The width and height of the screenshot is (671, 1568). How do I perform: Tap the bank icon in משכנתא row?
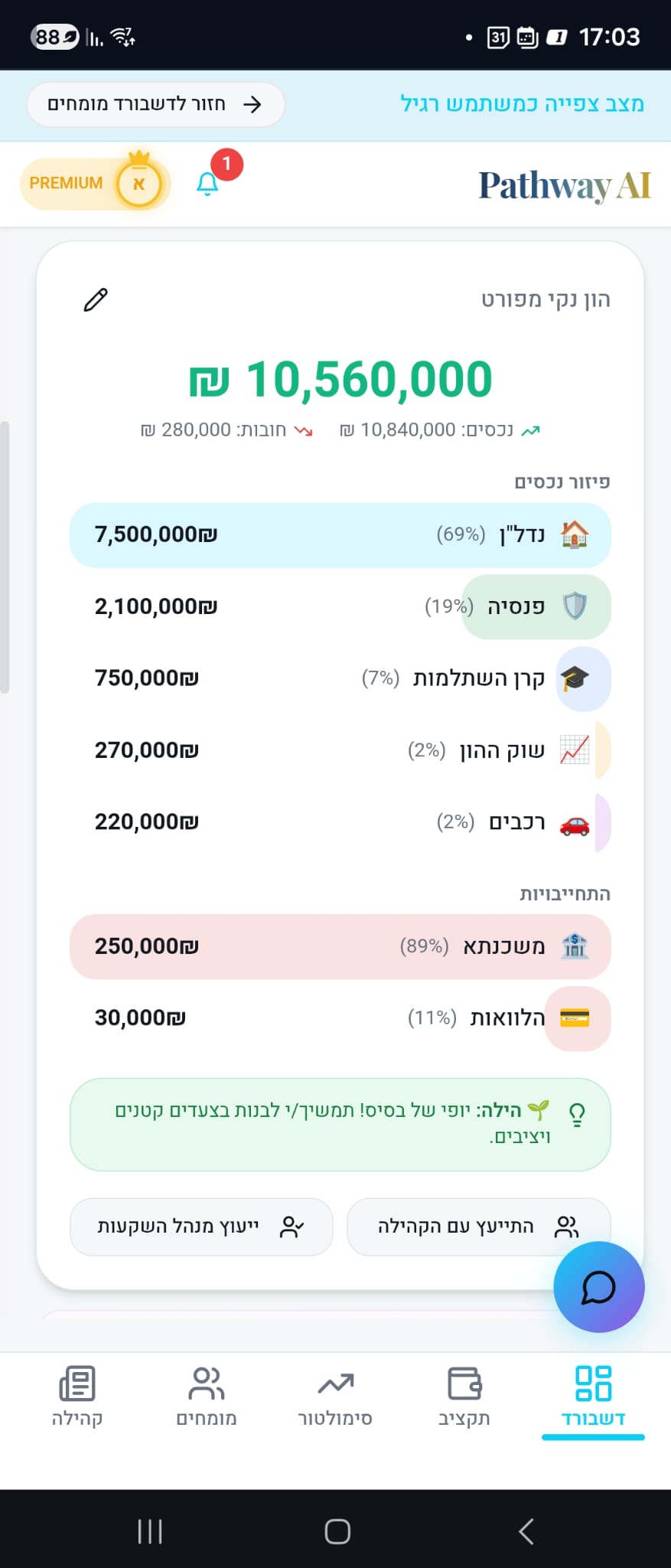click(575, 946)
